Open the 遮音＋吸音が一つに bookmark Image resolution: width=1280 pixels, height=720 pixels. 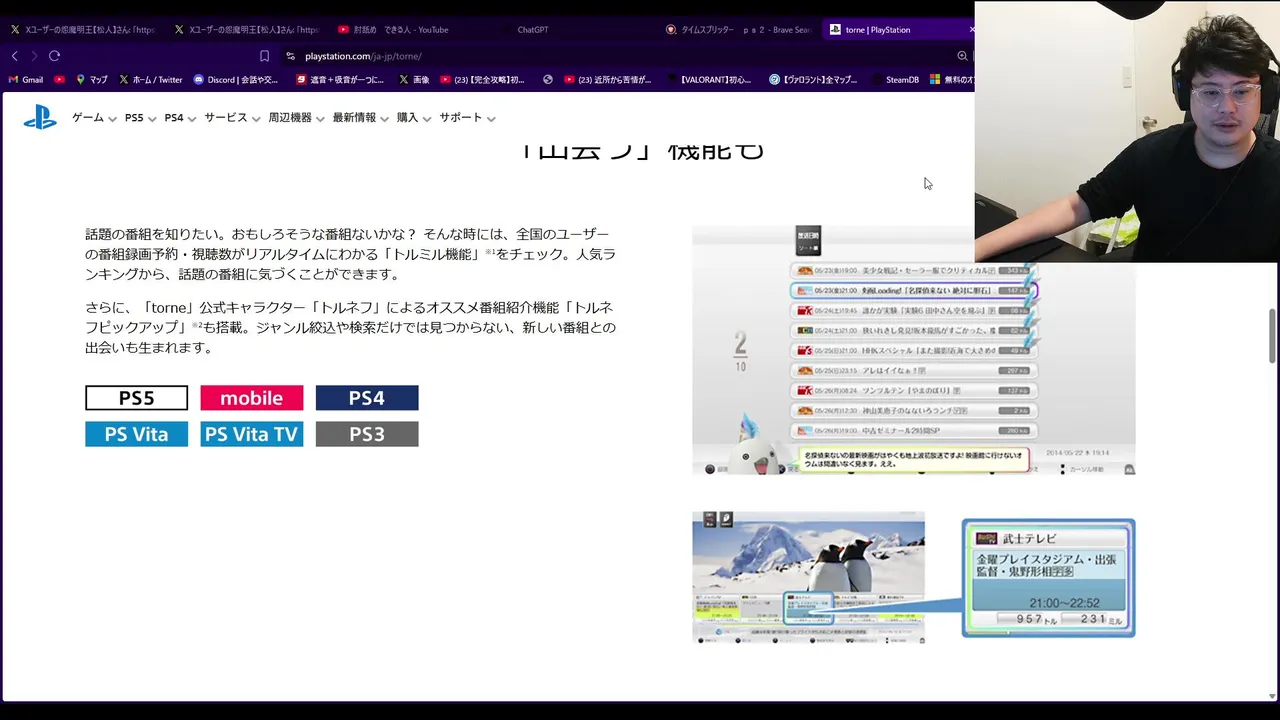(x=340, y=79)
